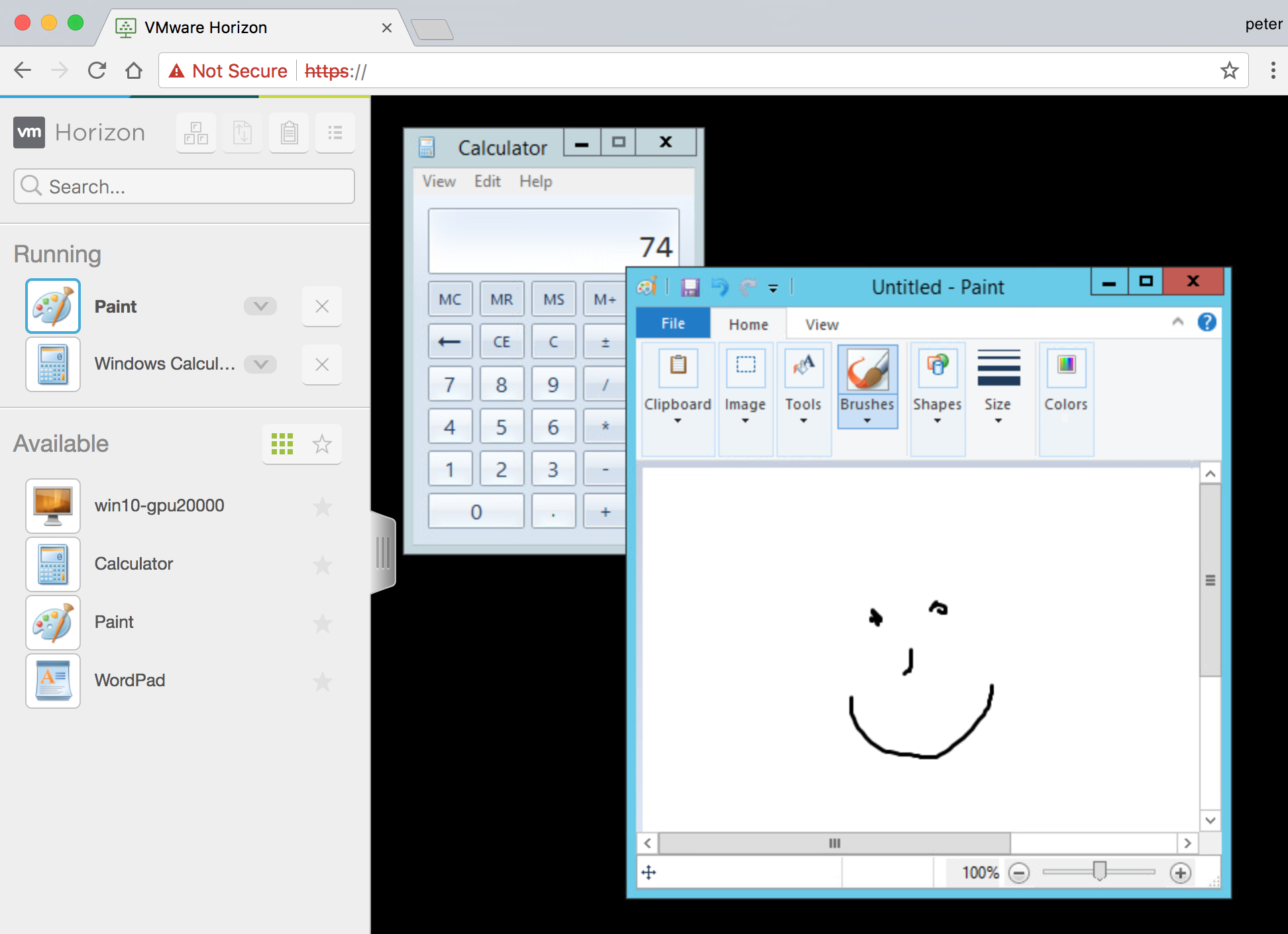
Task: Collapse the Horizon sidebar handle
Action: (384, 552)
